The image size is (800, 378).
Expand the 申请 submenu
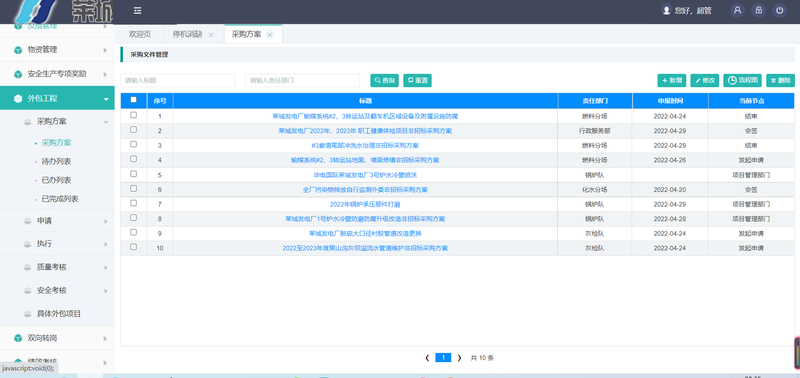pos(106,221)
